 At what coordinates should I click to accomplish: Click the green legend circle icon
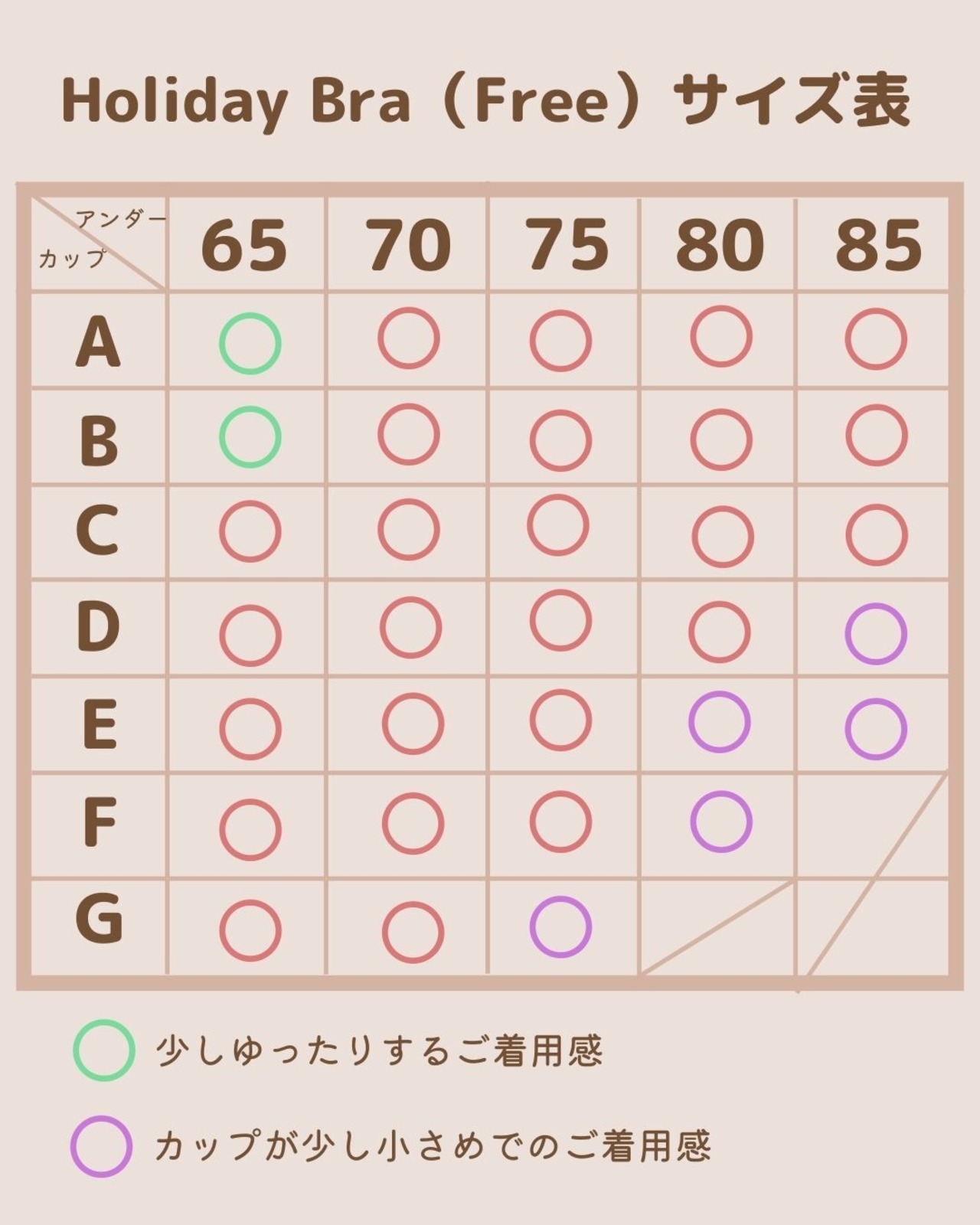[104, 1050]
